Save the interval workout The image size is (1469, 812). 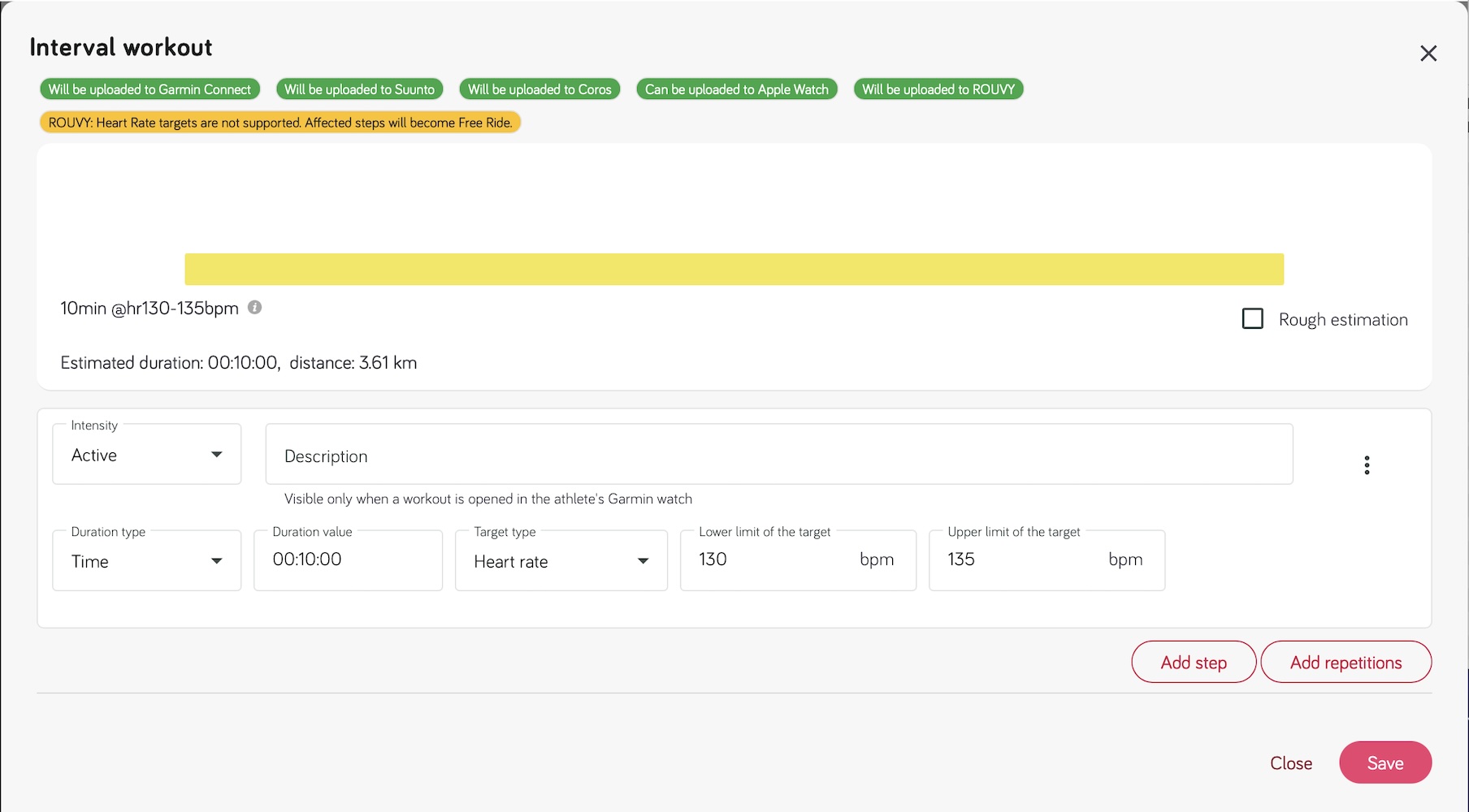point(1385,763)
